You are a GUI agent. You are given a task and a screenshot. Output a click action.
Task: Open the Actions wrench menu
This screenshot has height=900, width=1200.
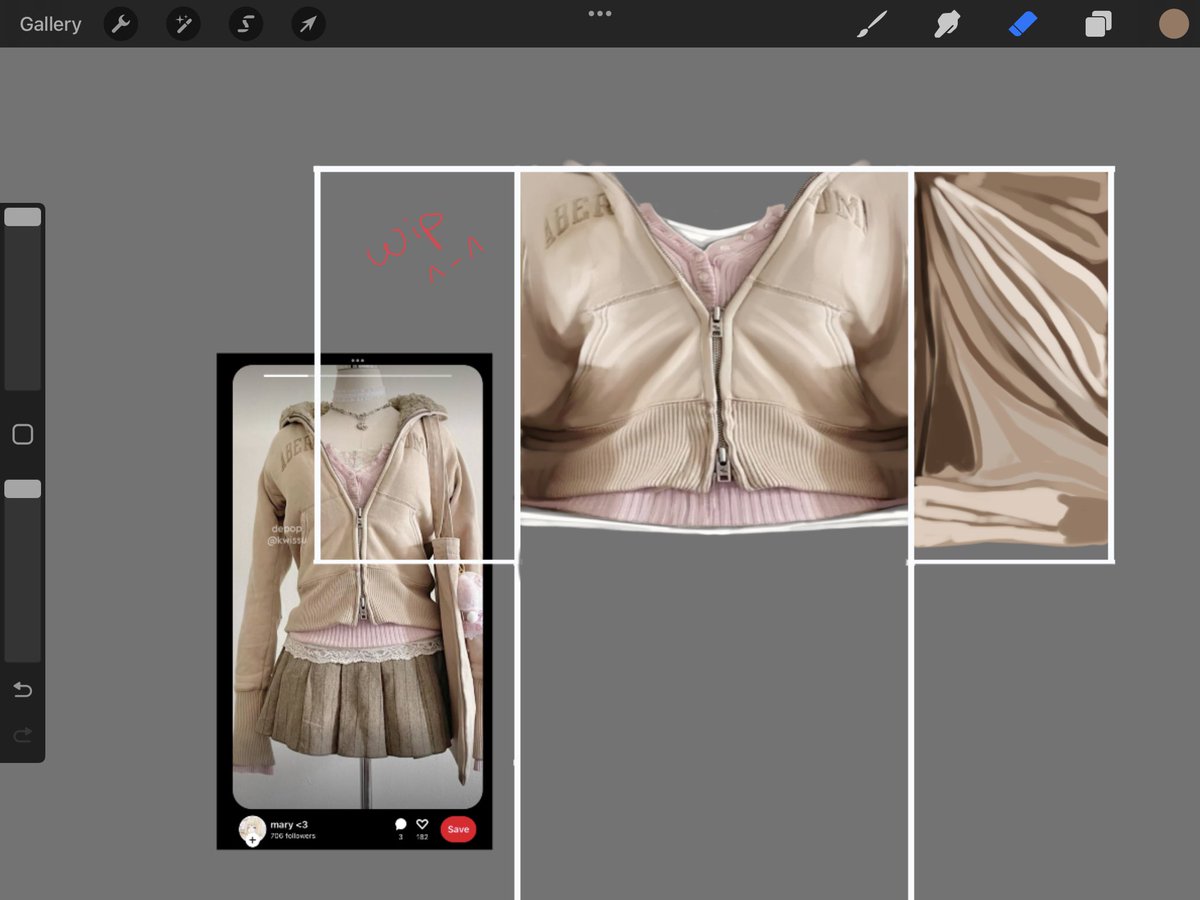click(x=121, y=23)
